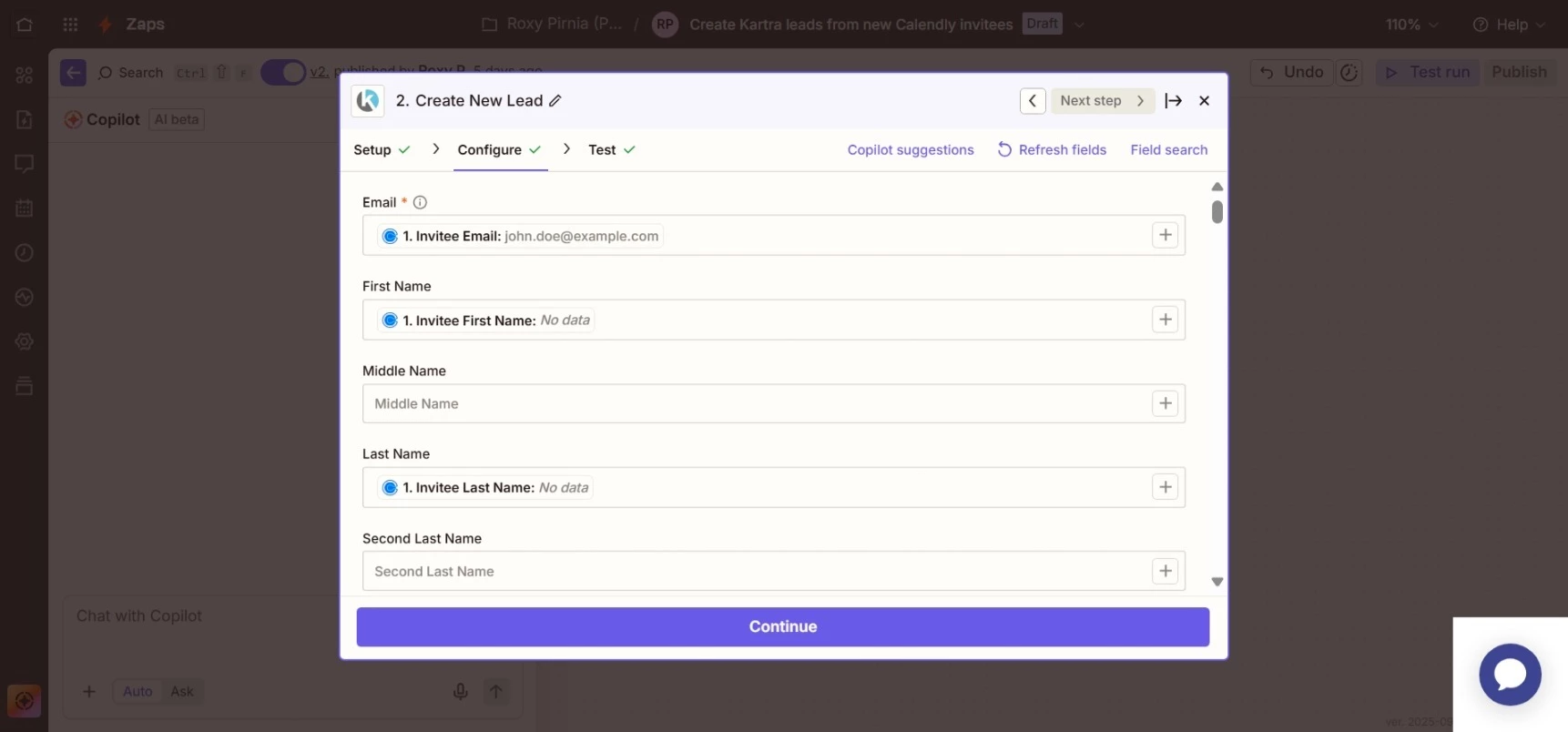This screenshot has width=1568, height=732.
Task: Click the RP avatar badge
Action: click(666, 25)
